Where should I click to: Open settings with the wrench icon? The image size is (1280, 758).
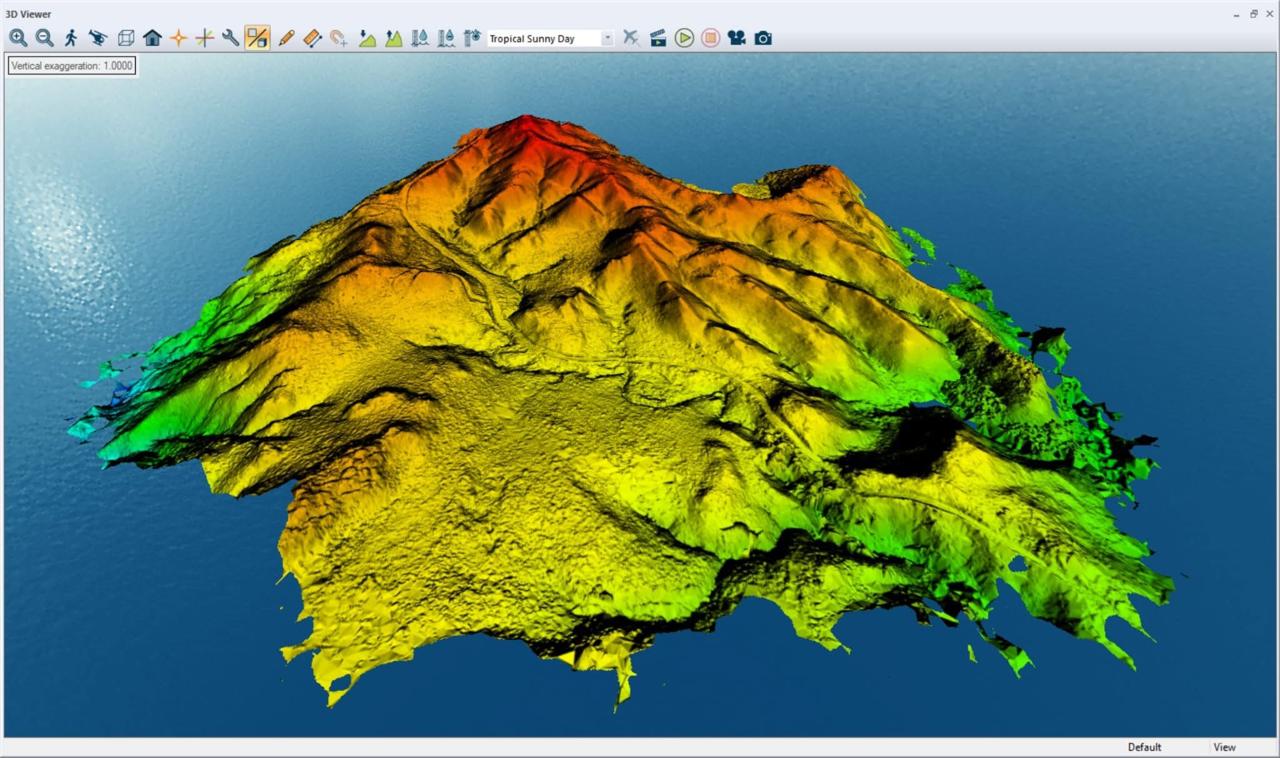pyautogui.click(x=230, y=38)
